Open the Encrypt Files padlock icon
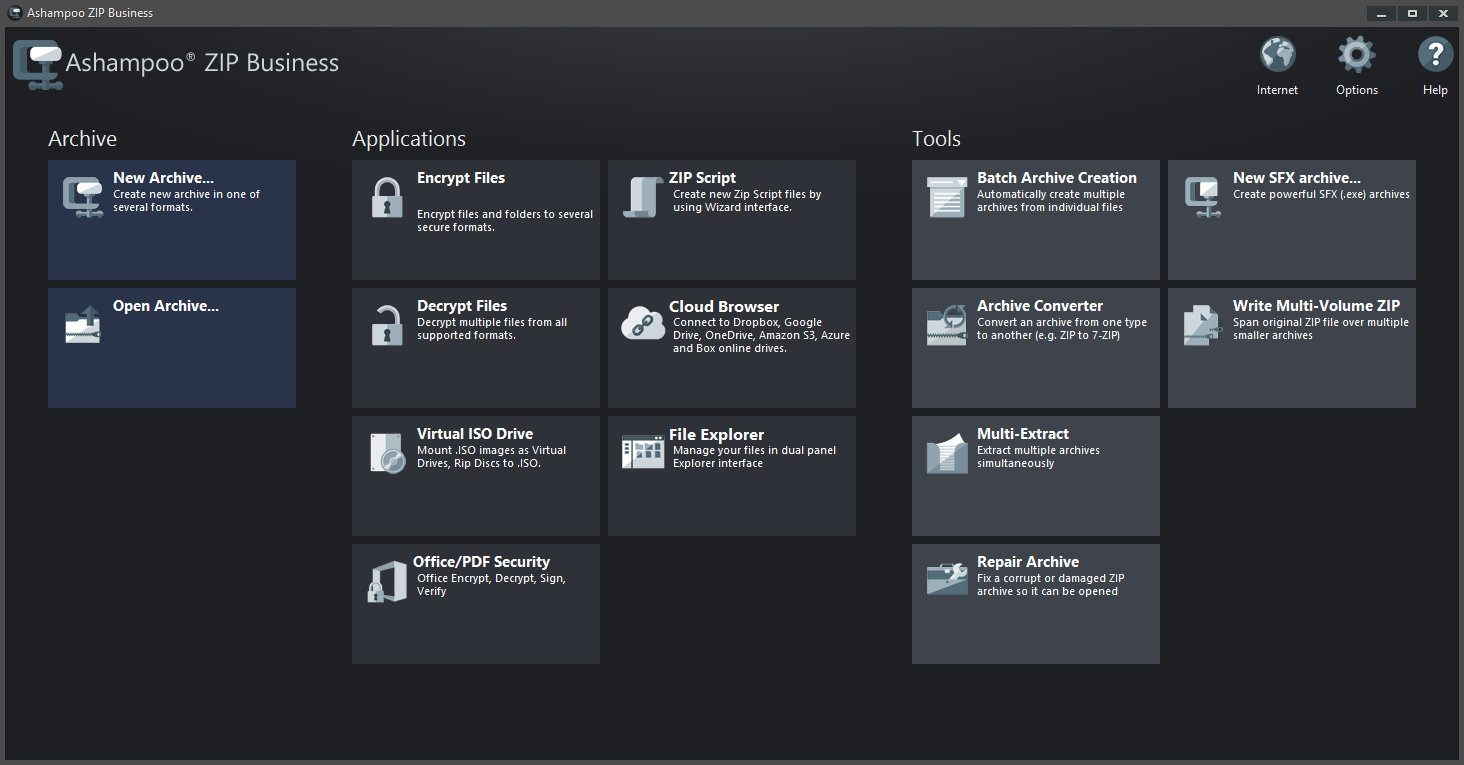1464x765 pixels. [387, 198]
